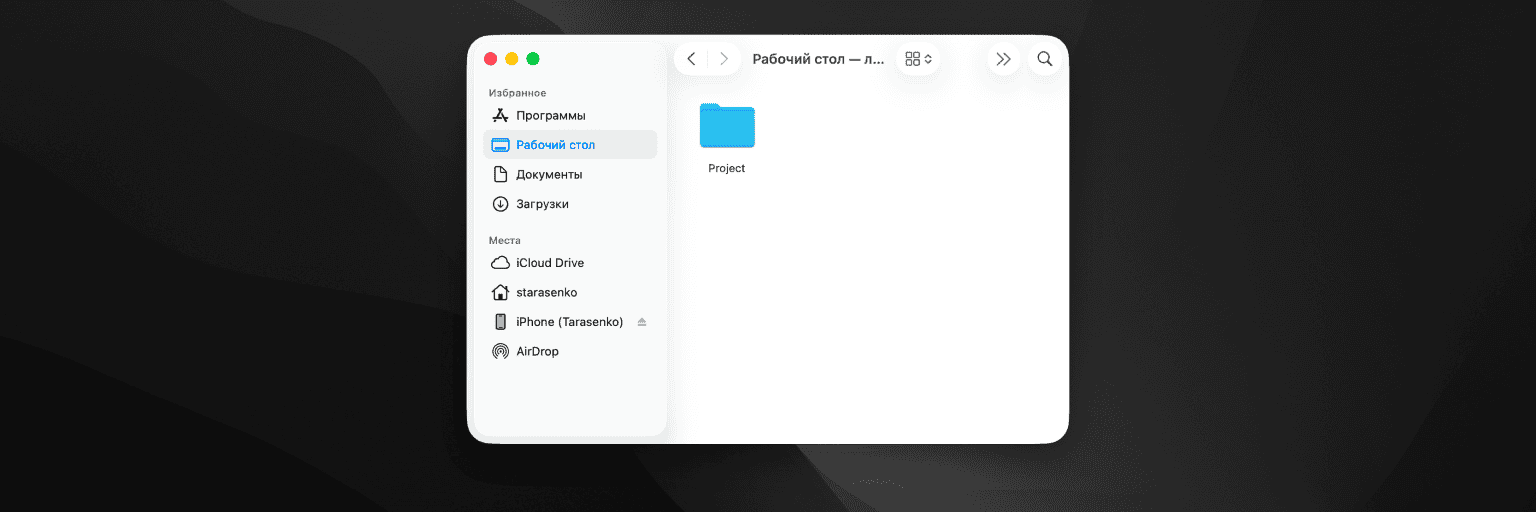Select iPhone (Tarasenko) in the sidebar
This screenshot has width=1536, height=512.
[568, 322]
